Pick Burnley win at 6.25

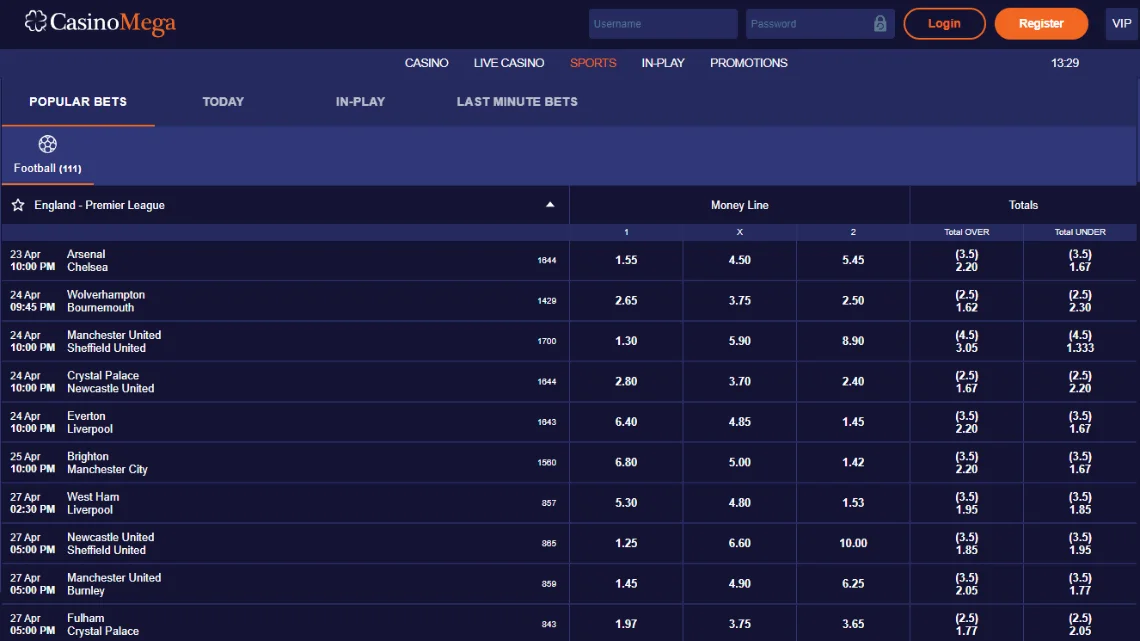point(853,584)
